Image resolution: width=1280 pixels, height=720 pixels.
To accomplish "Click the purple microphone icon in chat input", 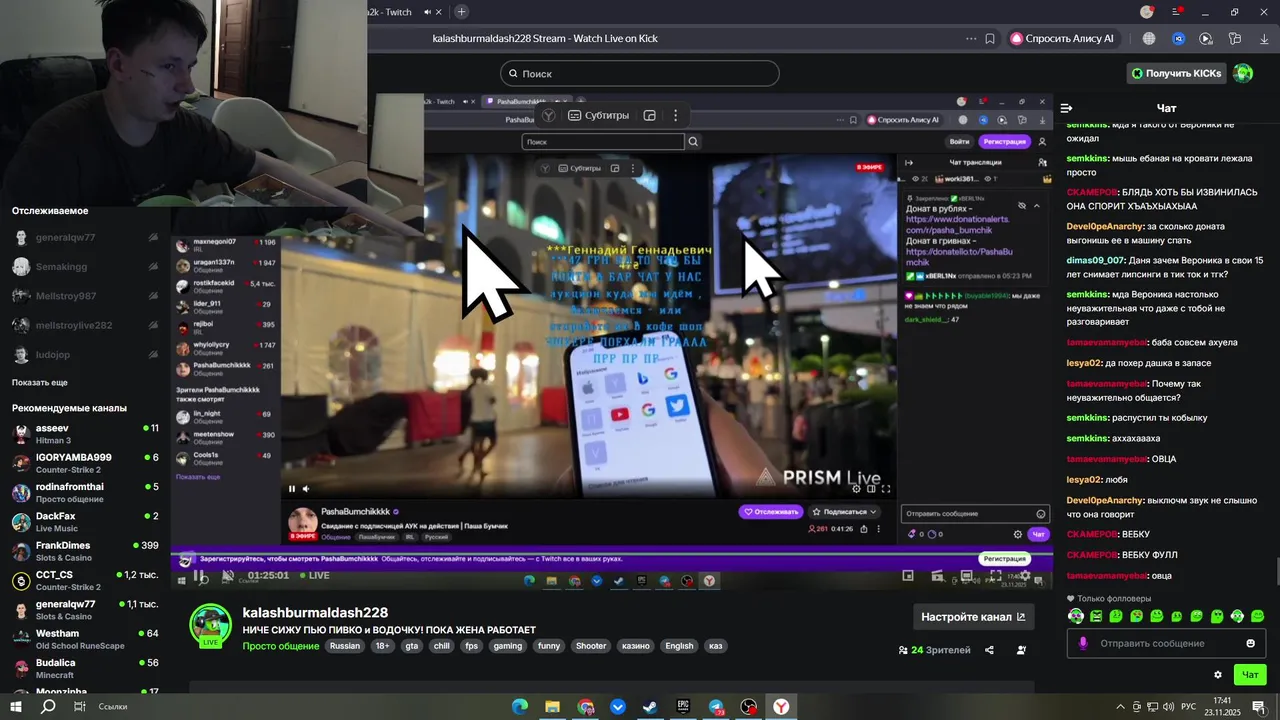I will (1082, 643).
